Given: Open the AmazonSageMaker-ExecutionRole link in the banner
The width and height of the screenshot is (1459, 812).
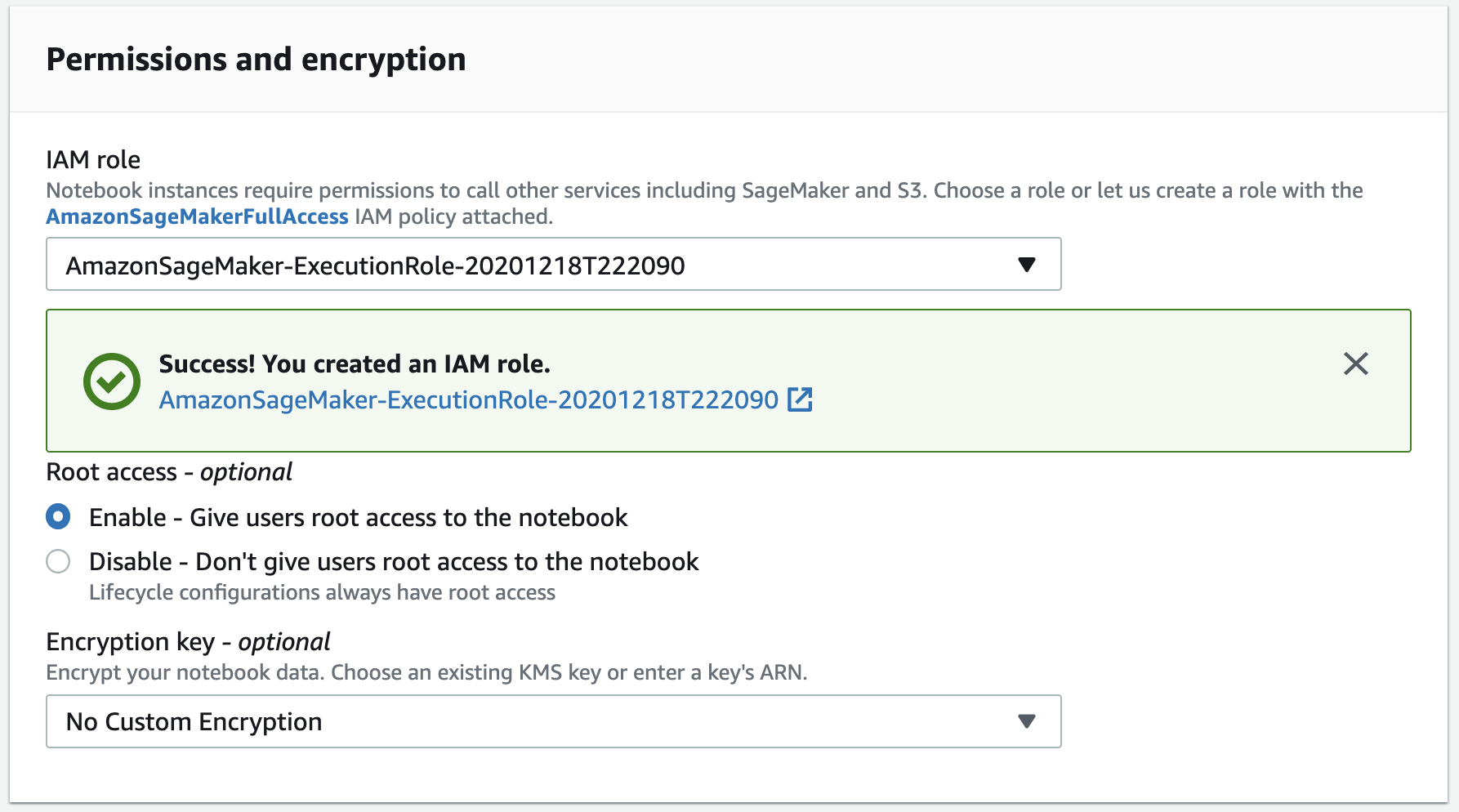Looking at the screenshot, I should [468, 399].
